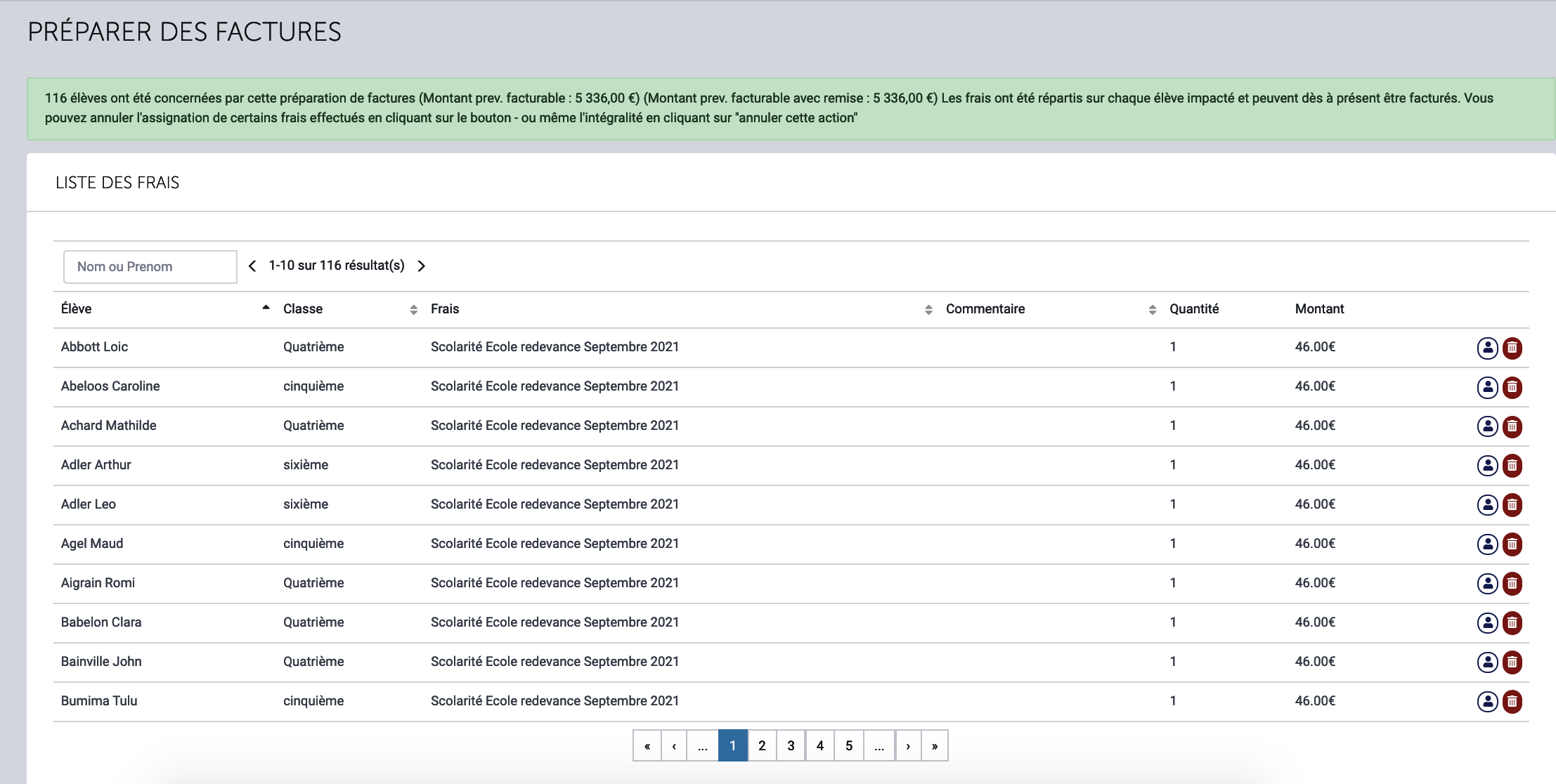The width and height of the screenshot is (1556, 784).
Task: Click Bumima Tulu's class cell cinquième
Action: tap(313, 701)
